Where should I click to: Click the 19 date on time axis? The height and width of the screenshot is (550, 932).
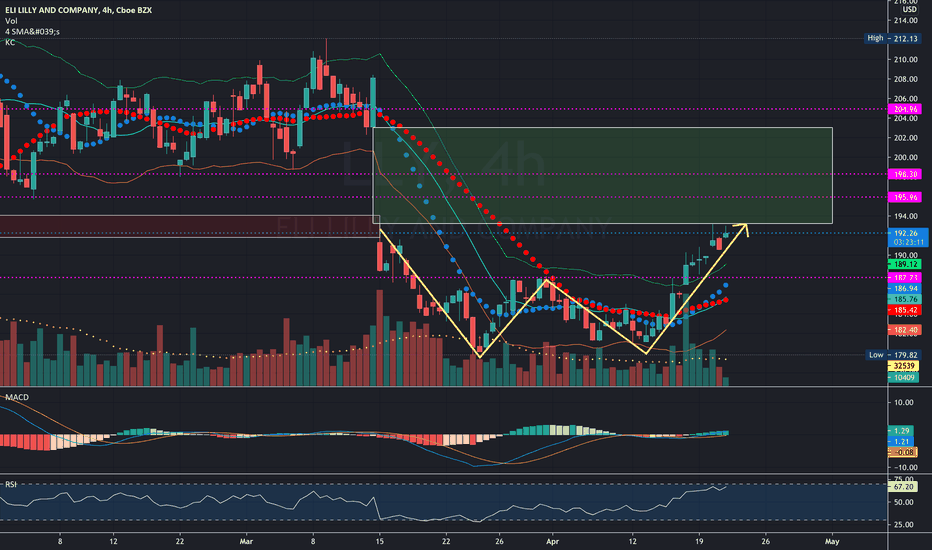(699, 542)
